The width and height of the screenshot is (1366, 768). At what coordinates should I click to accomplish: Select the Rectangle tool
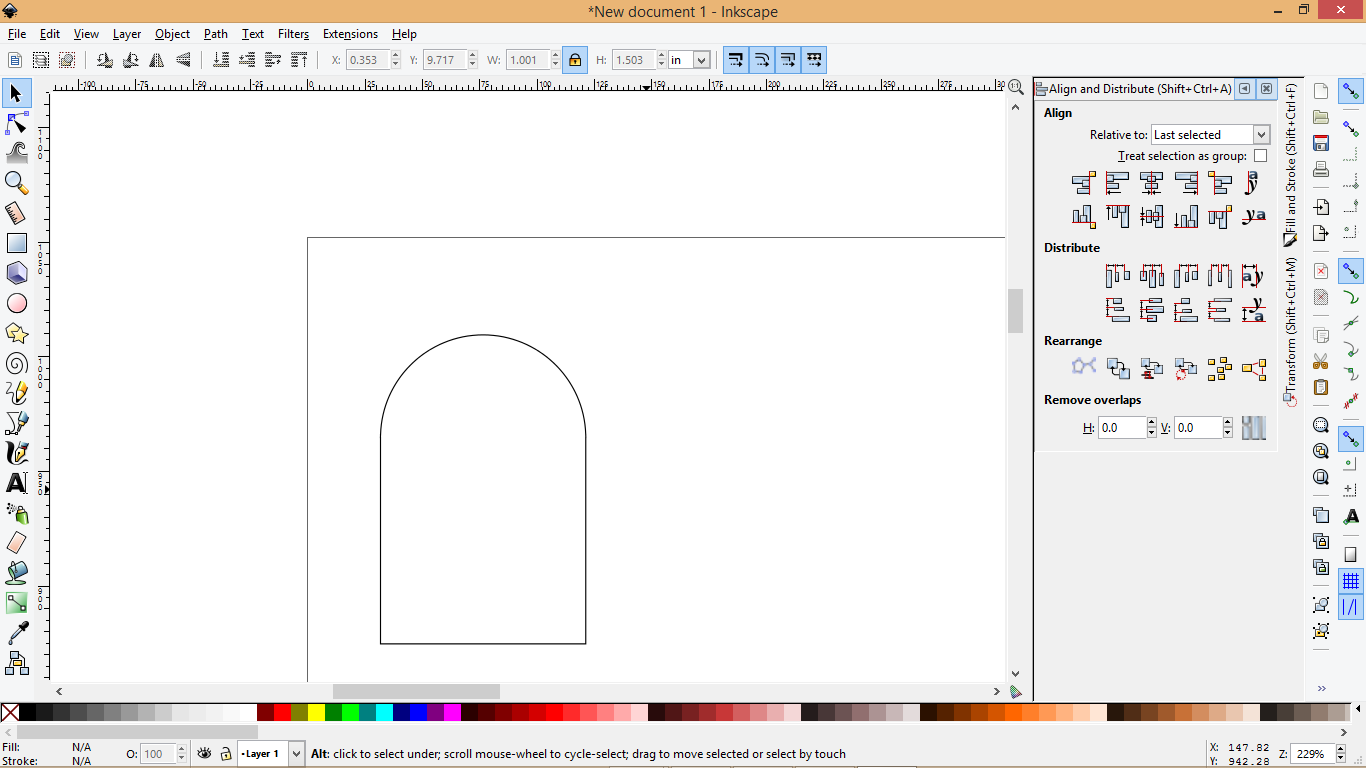pos(16,242)
